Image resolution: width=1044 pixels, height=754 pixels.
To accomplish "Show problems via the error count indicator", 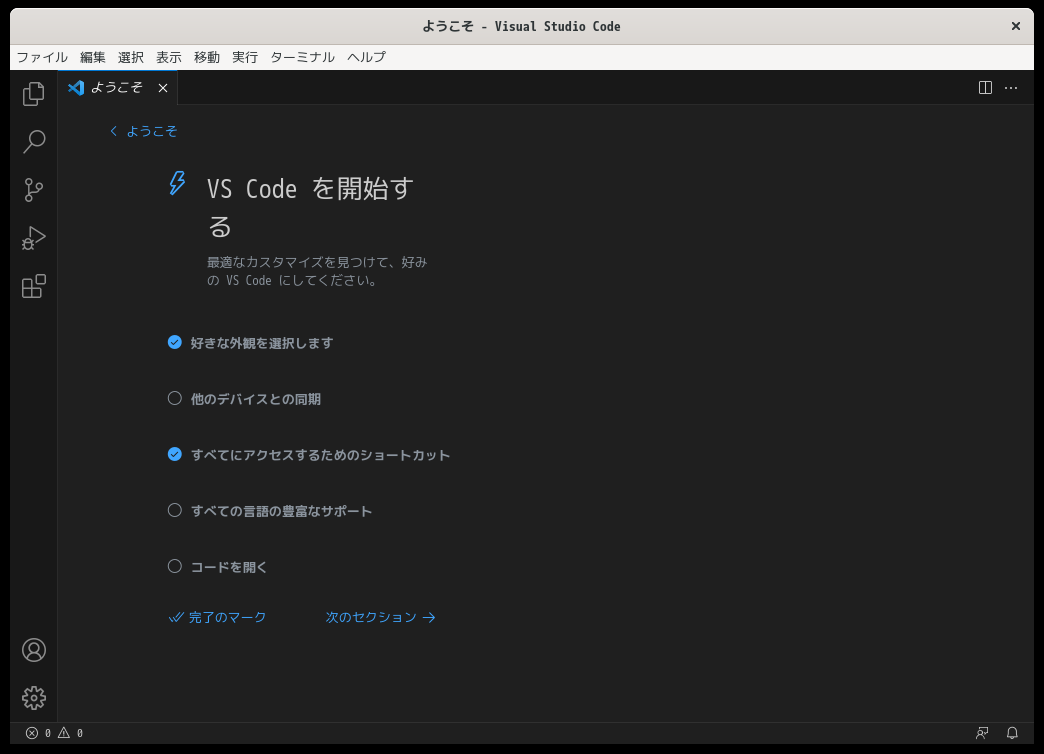I will [x=39, y=733].
